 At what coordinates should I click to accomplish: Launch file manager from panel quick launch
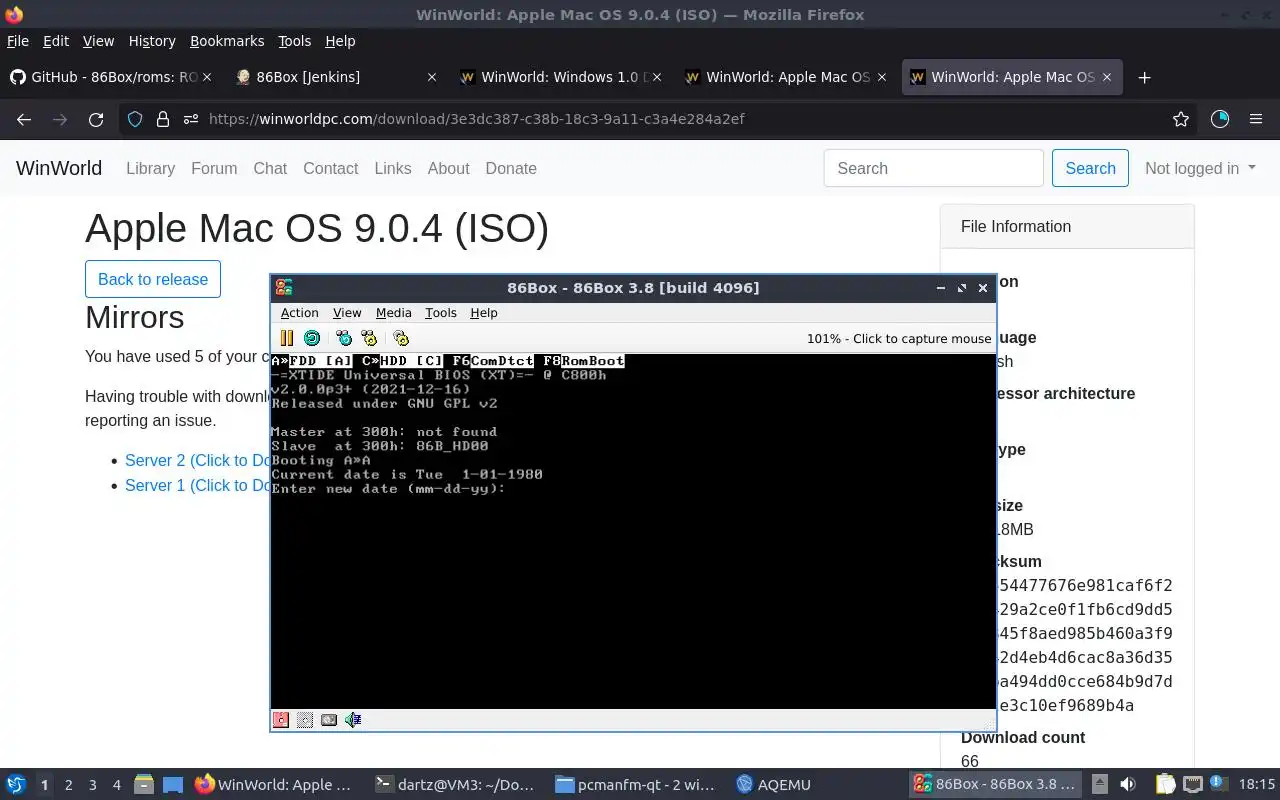click(x=143, y=785)
